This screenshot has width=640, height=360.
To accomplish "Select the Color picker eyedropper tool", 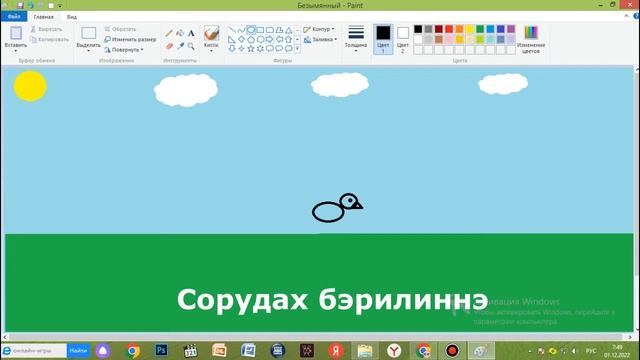I will (180, 46).
